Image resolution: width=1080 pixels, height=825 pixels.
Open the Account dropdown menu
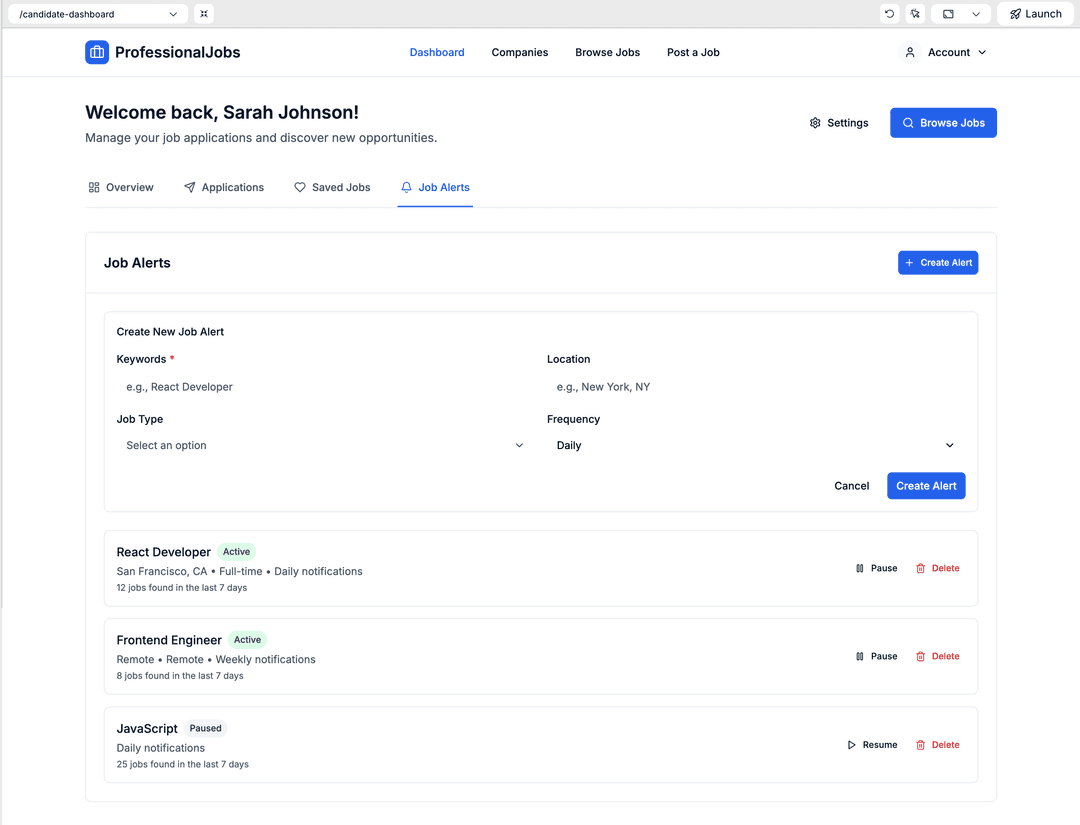(x=945, y=52)
